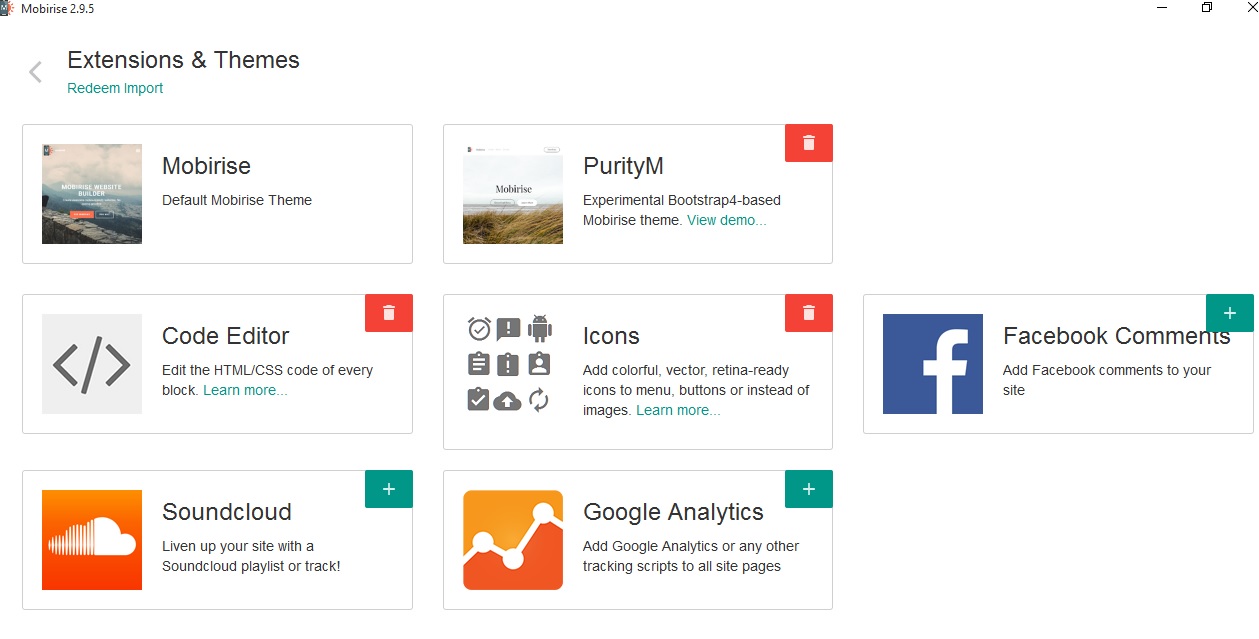
Task: Add the Soundcloud extension with plus button
Action: (389, 489)
